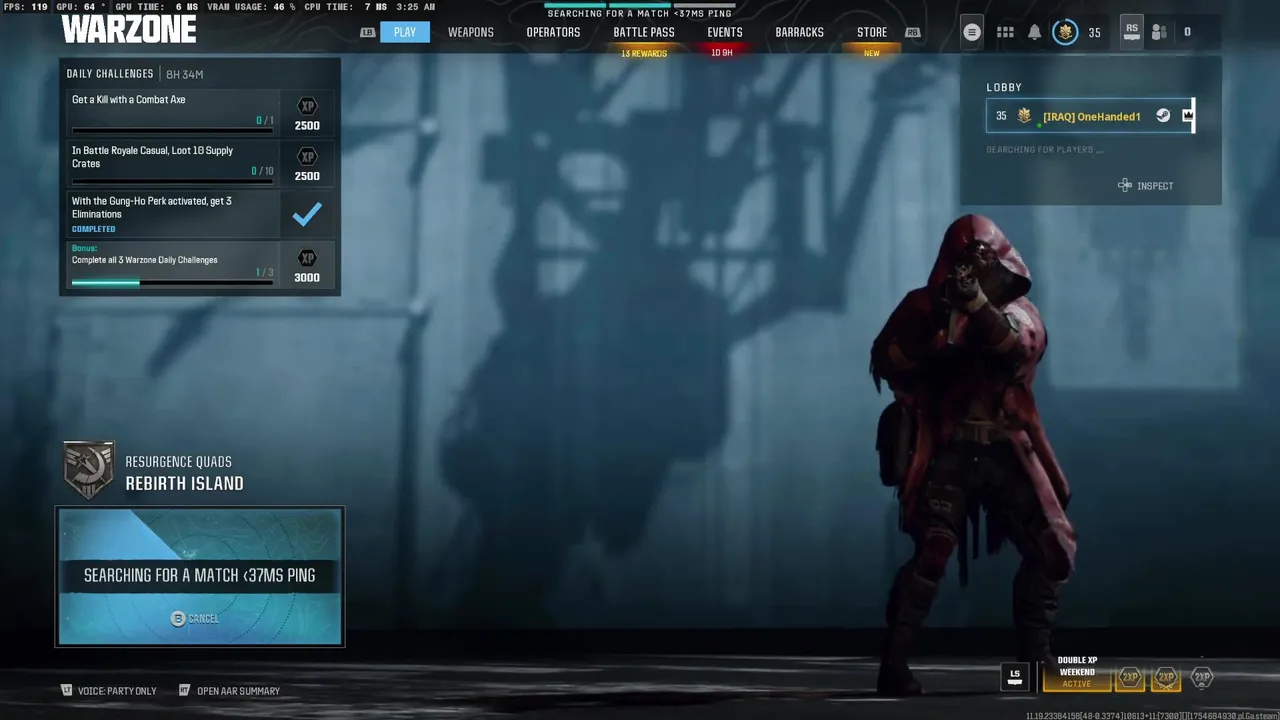Click the Rebirth Island faction emblem
Image resolution: width=1280 pixels, height=720 pixels.
(x=89, y=469)
